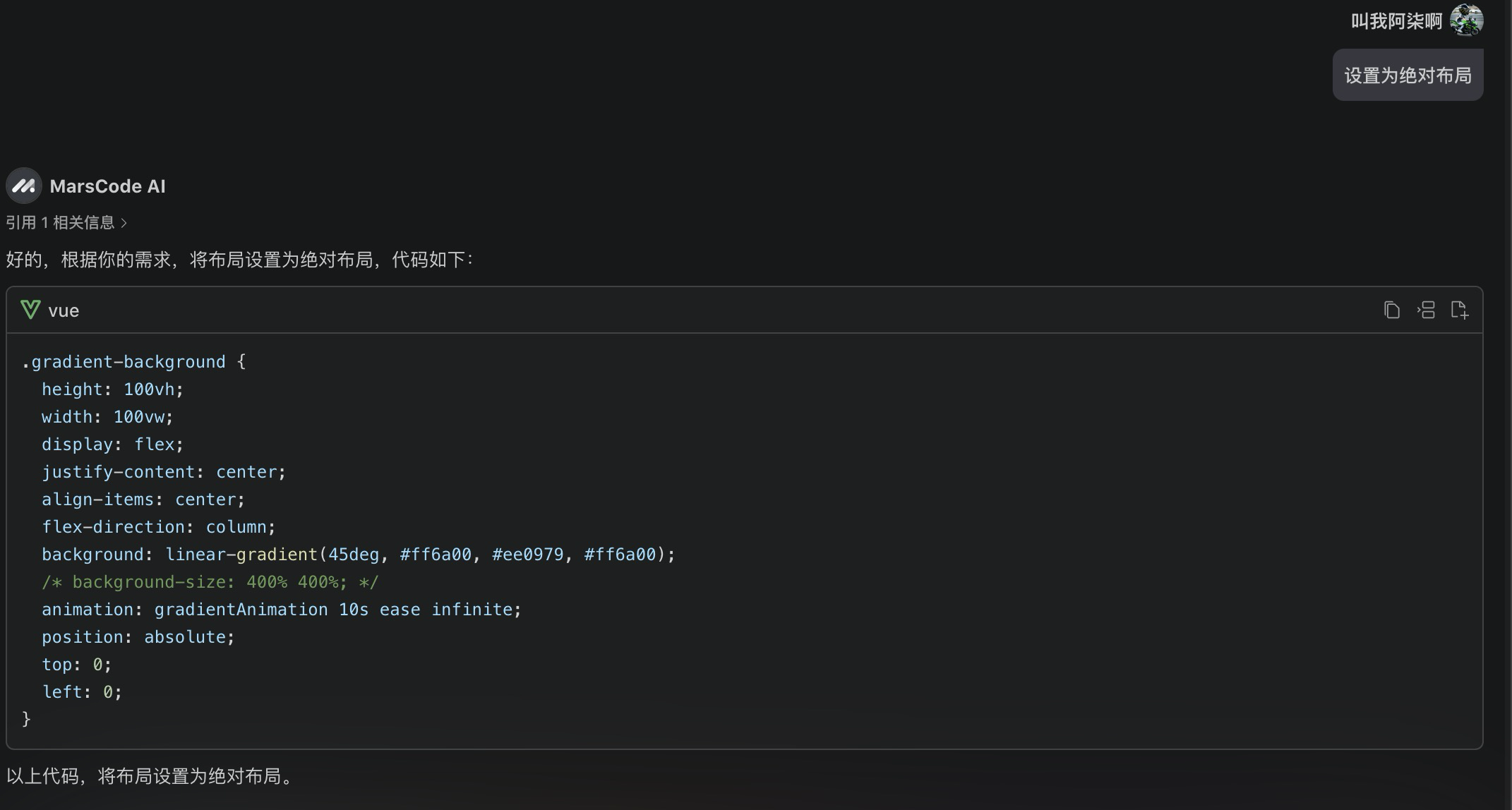1512x810 pixels.
Task: Click the #ee0979 color value
Action: 527,555
